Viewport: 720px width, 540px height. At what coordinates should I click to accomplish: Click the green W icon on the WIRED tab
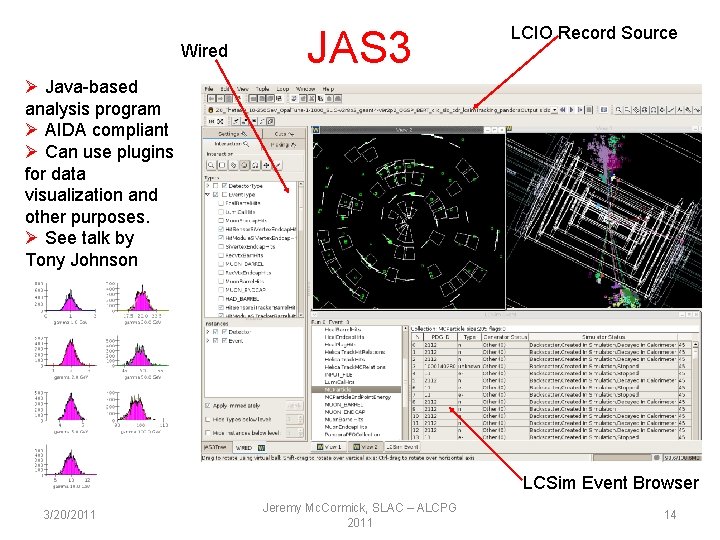tap(261, 448)
